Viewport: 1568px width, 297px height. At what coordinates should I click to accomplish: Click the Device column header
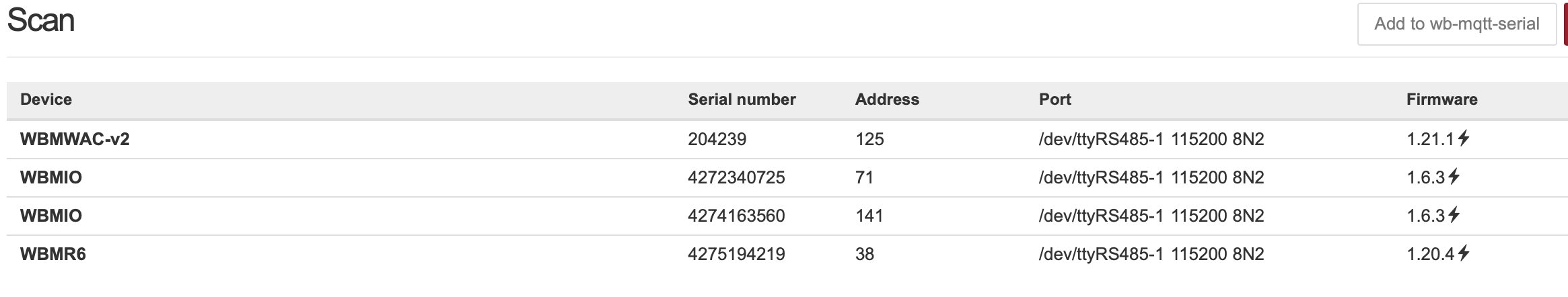click(x=46, y=99)
